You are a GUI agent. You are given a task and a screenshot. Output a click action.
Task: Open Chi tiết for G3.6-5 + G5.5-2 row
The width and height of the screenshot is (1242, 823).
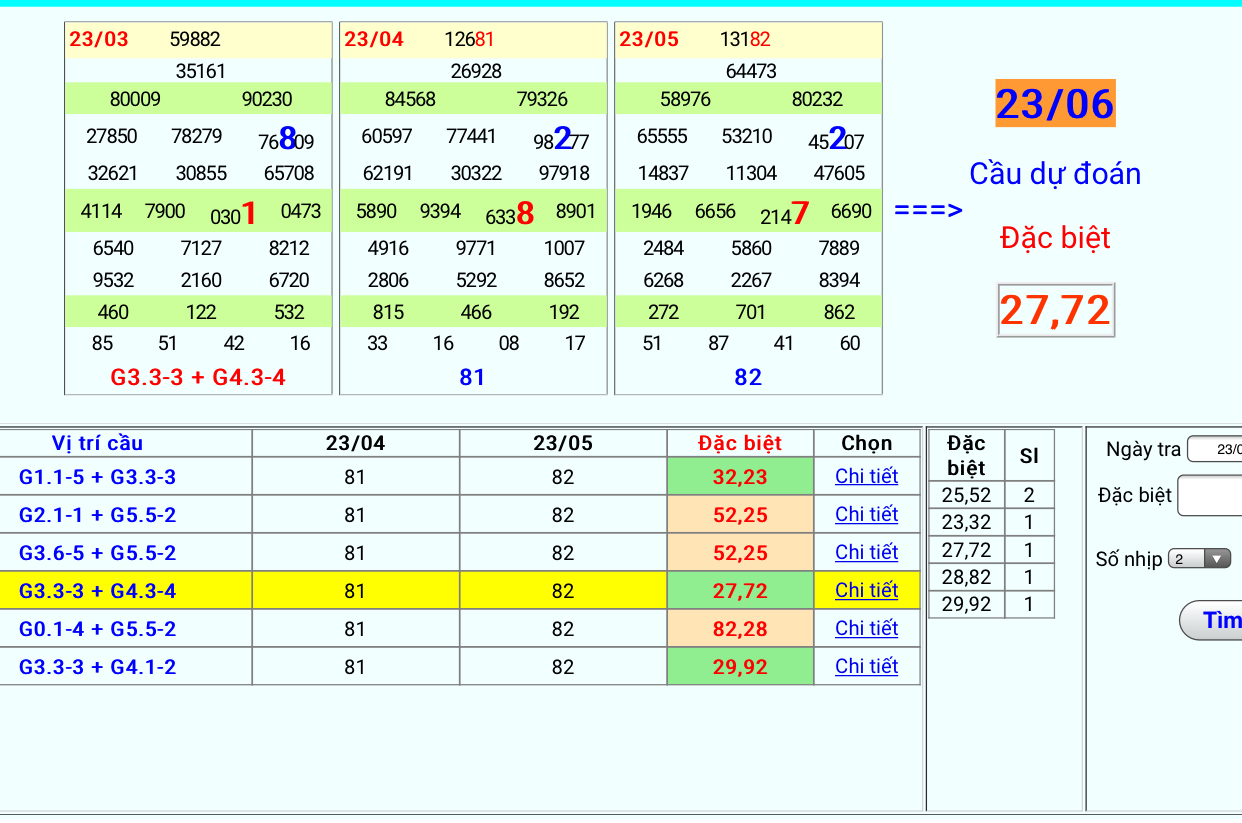pos(866,553)
